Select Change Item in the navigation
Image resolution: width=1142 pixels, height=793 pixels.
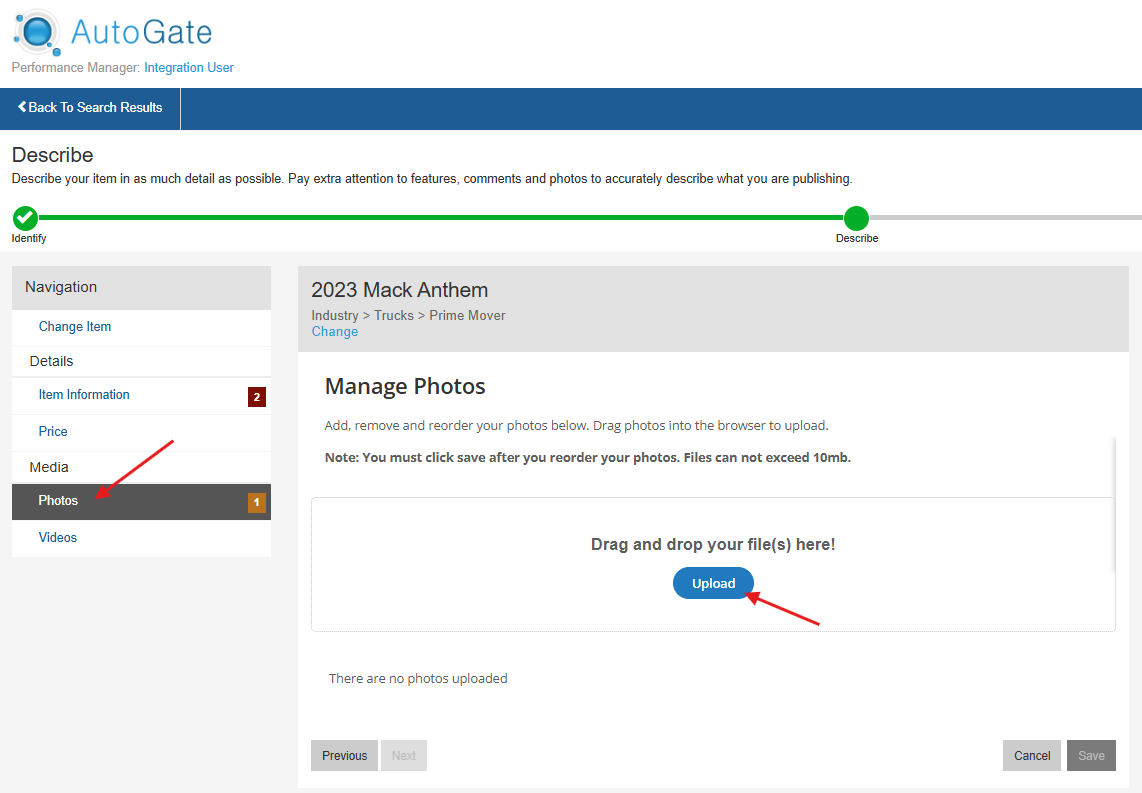pyautogui.click(x=75, y=327)
